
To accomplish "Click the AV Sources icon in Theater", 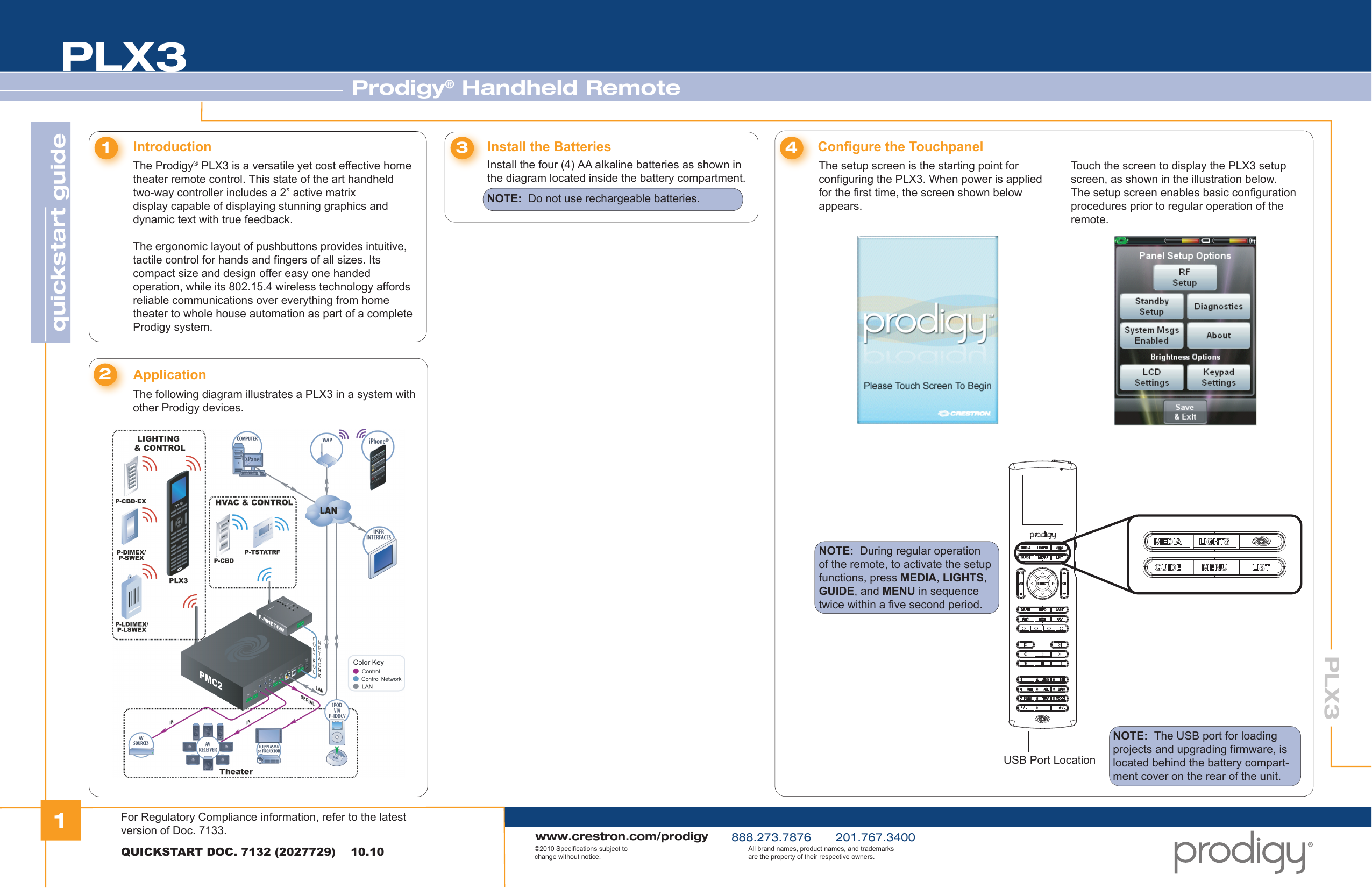I will tap(141, 744).
